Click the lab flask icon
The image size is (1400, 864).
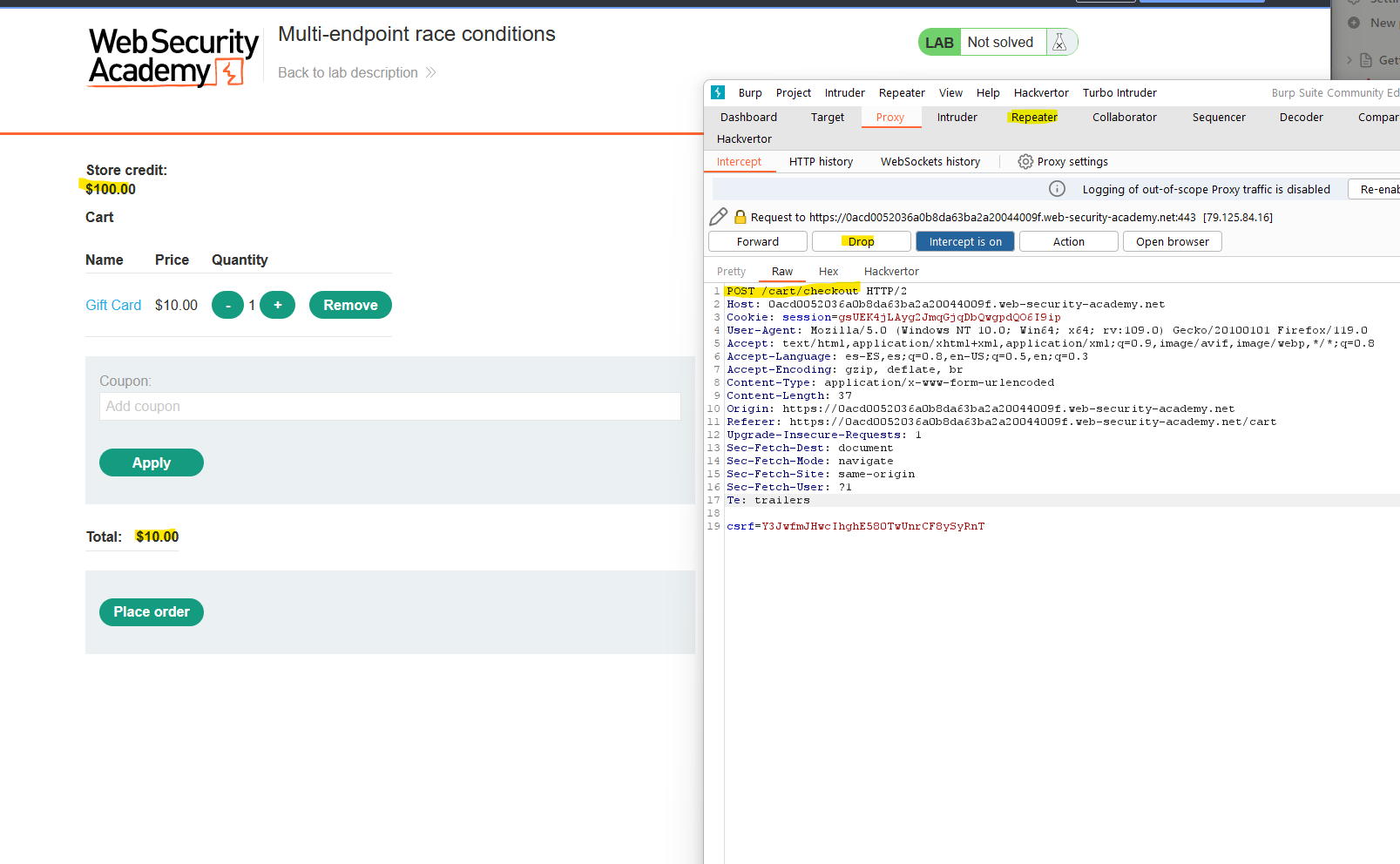click(x=1059, y=42)
